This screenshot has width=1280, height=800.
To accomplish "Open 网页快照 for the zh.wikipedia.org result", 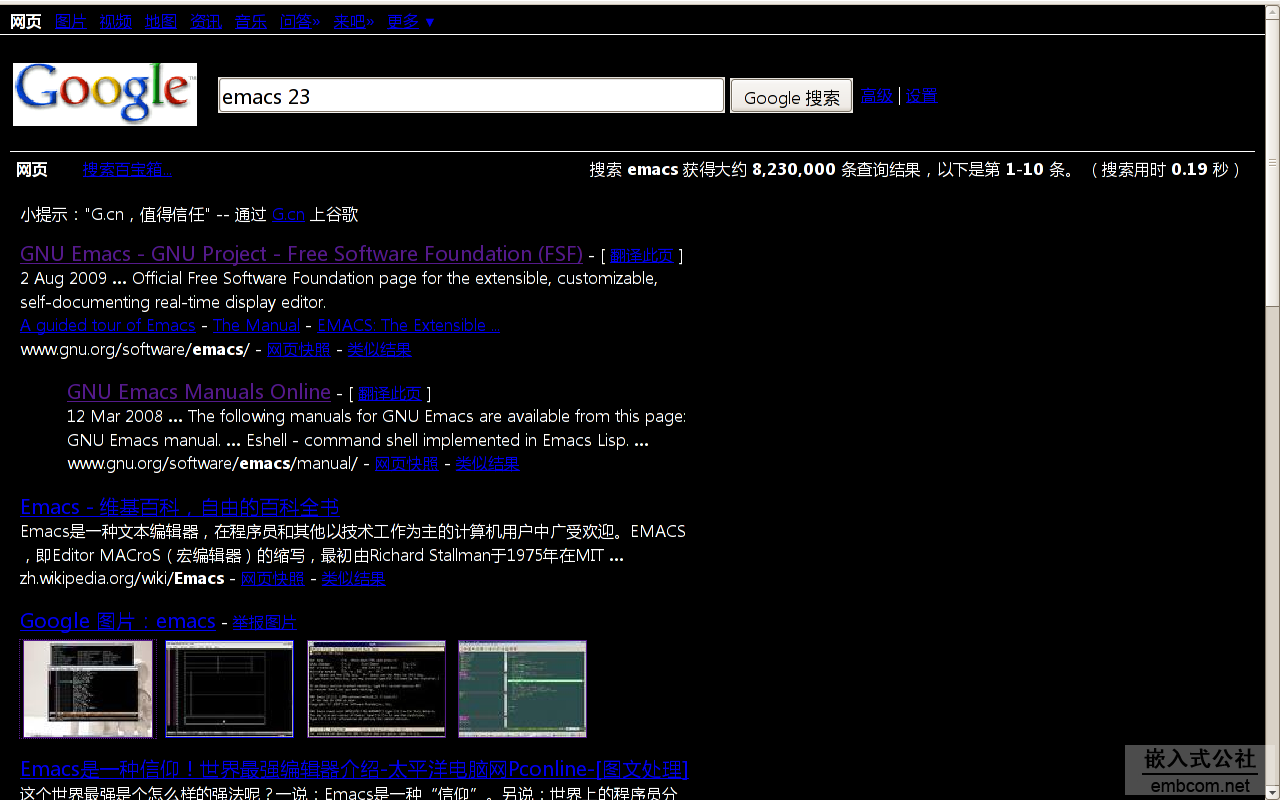I will (x=273, y=578).
